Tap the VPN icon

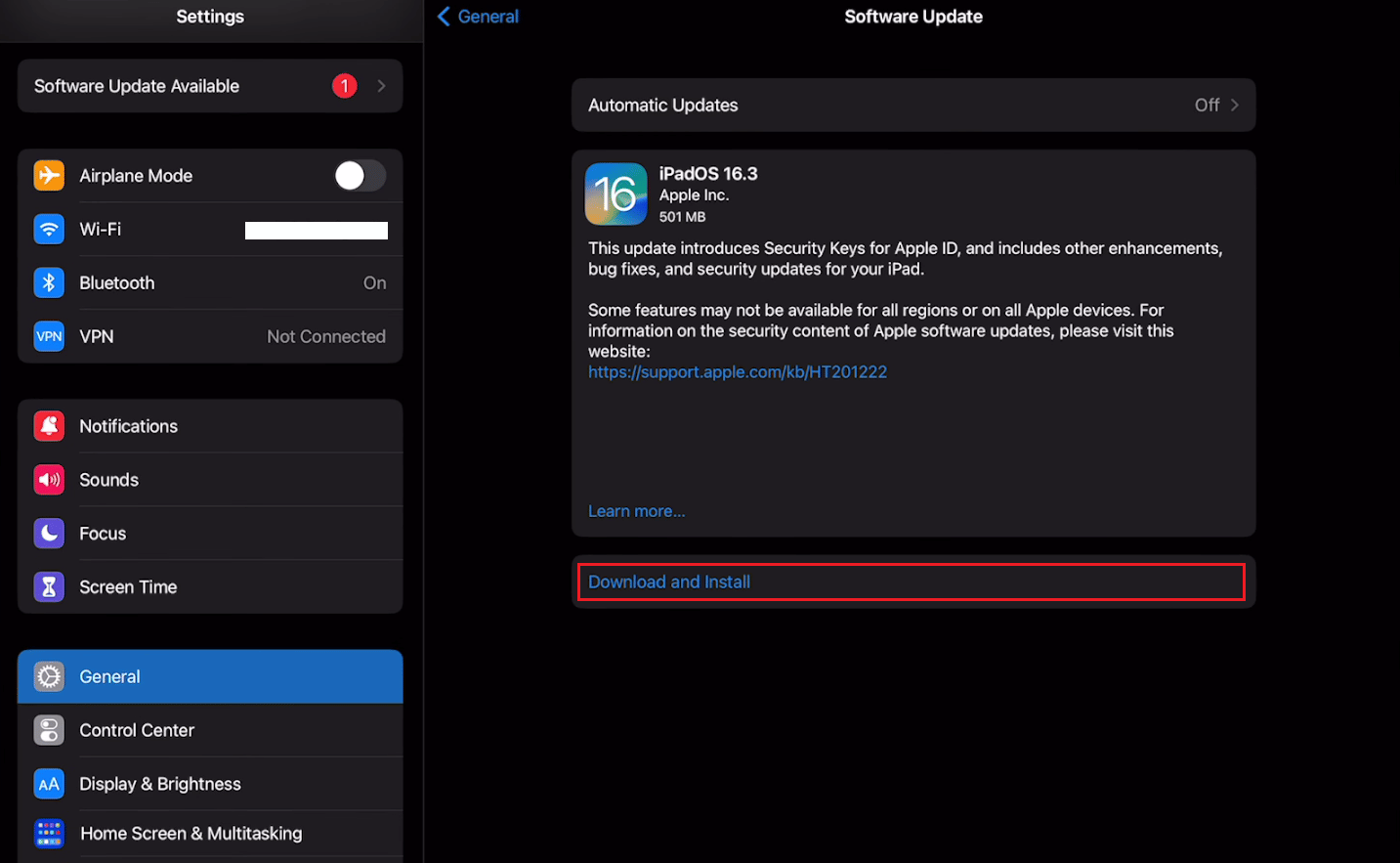pyautogui.click(x=49, y=336)
